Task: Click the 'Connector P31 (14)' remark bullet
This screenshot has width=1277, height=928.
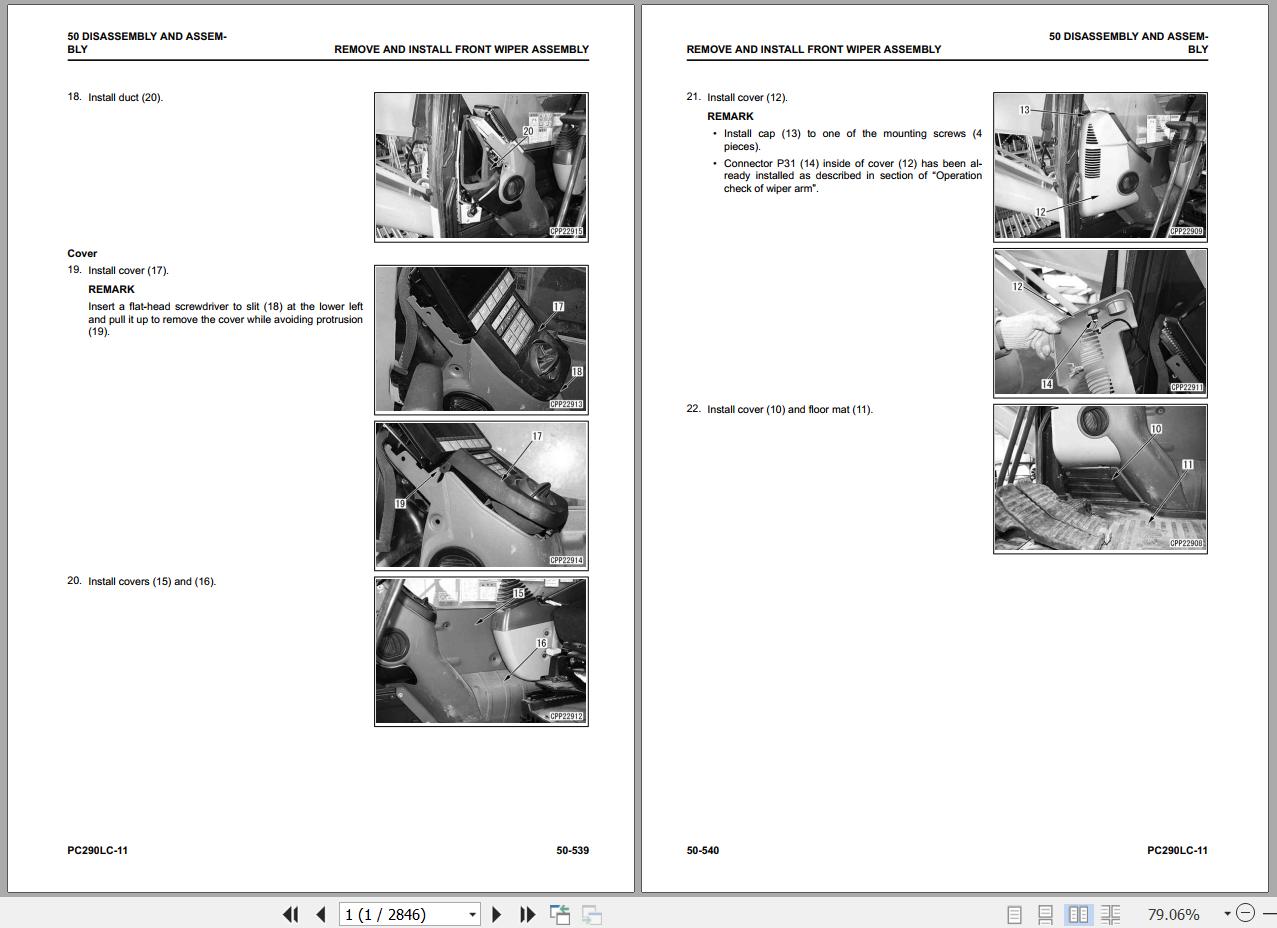Action: click(853, 176)
